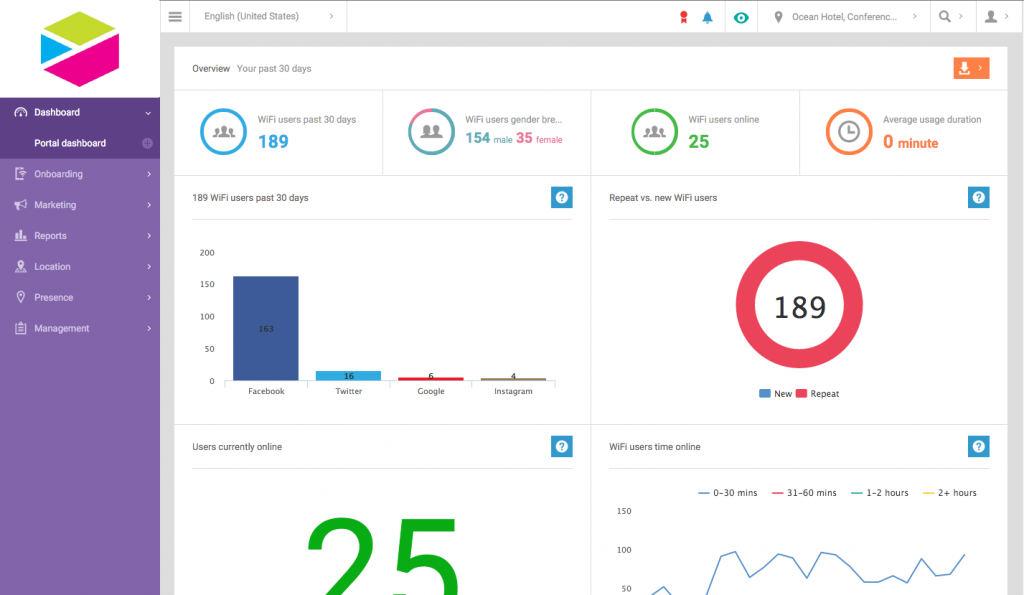This screenshot has width=1024, height=595.
Task: Click the Marketing megaphone icon
Action: pyautogui.click(x=21, y=204)
